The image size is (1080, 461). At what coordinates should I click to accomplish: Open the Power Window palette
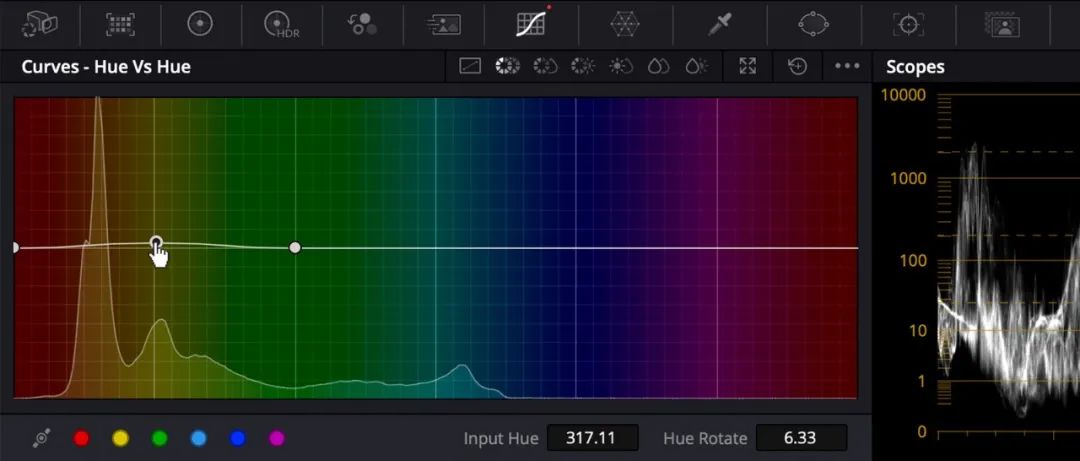coord(815,24)
